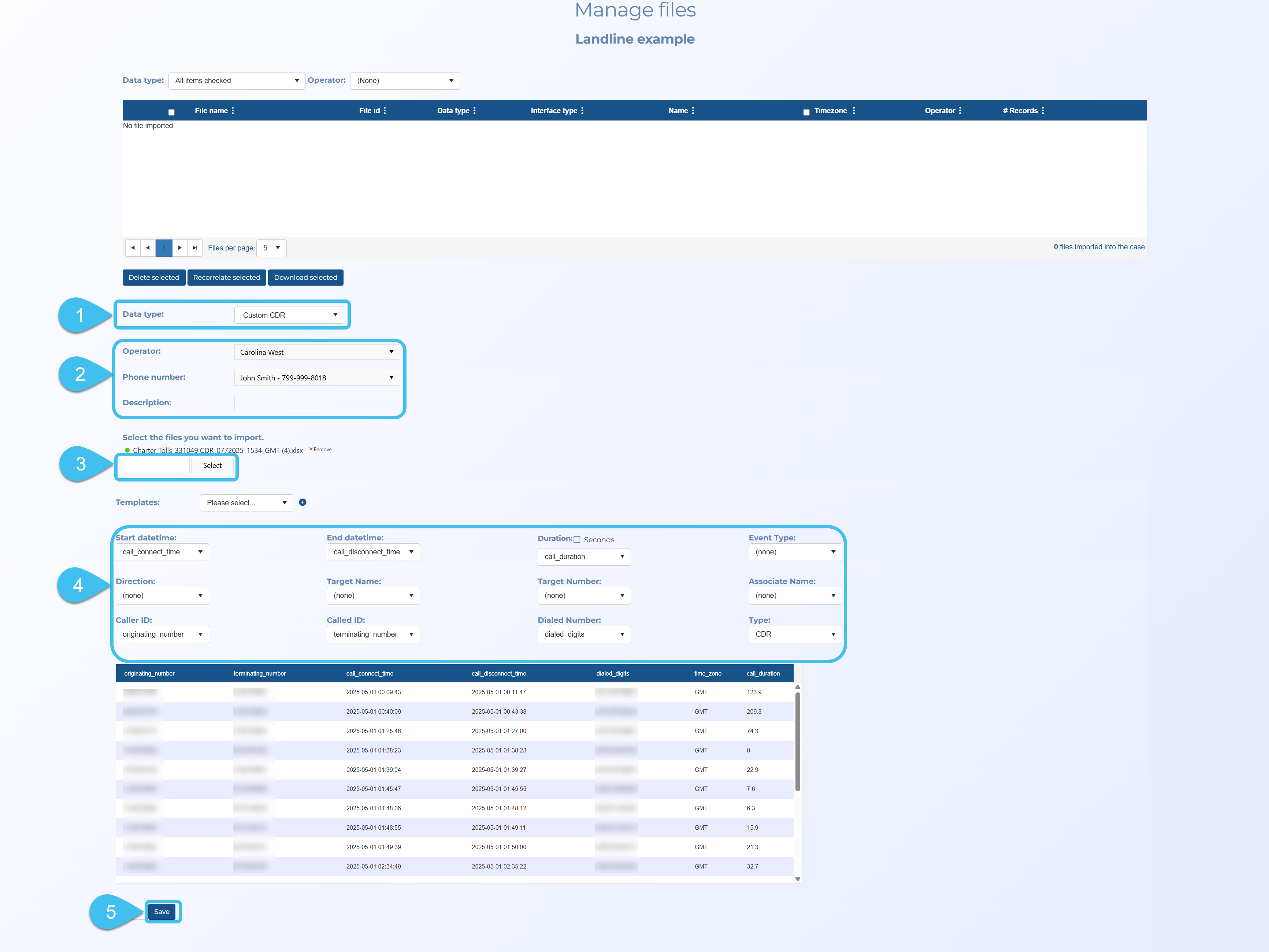Screen dimensions: 1269x952
Task: Check the select-all files checkbox
Action: tap(171, 112)
